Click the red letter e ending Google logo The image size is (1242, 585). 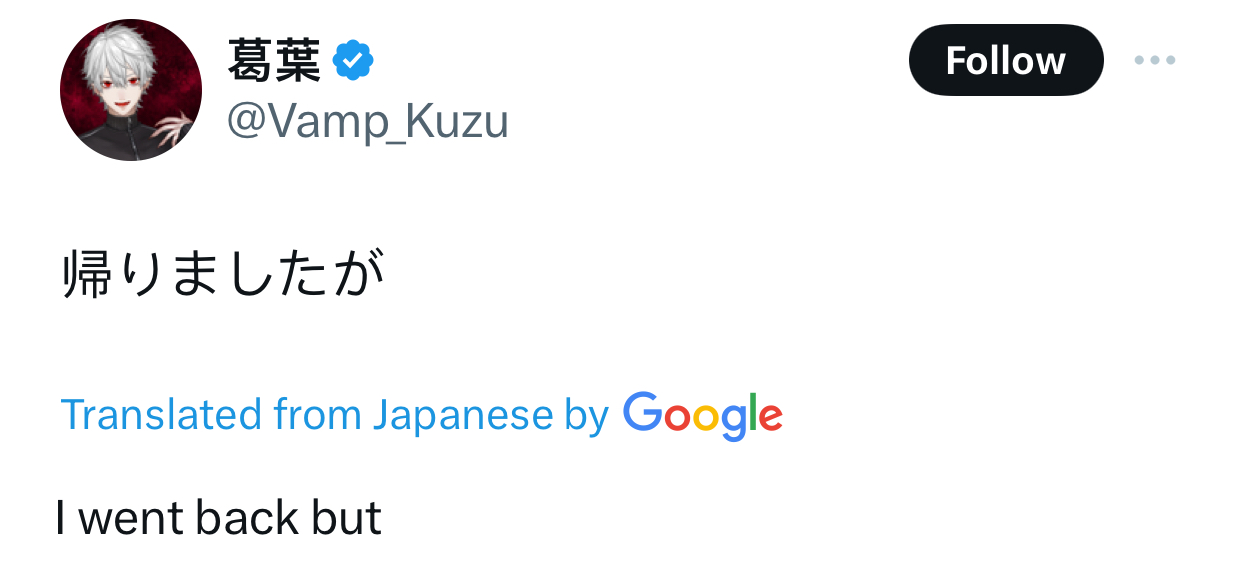click(x=769, y=417)
